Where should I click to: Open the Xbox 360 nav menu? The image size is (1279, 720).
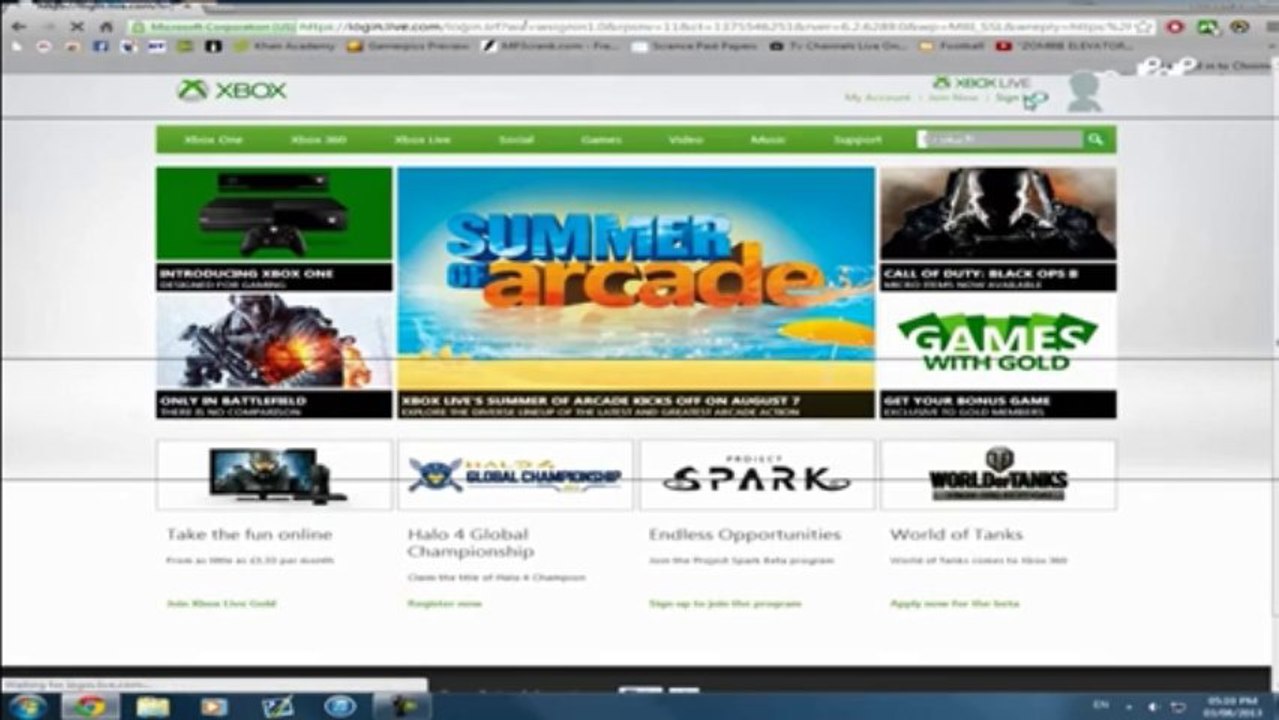(x=319, y=140)
